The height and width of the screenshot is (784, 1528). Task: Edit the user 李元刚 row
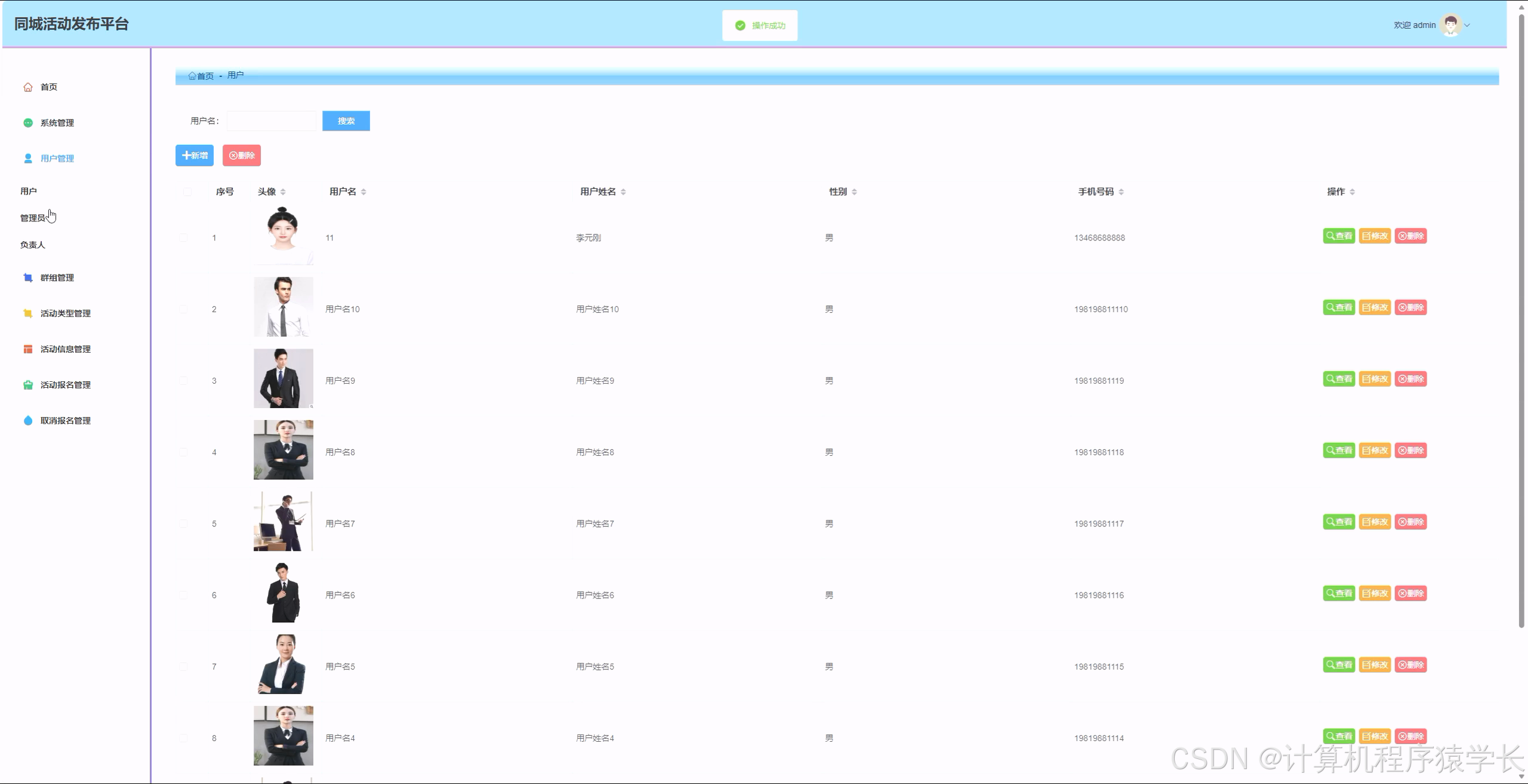tap(1375, 236)
